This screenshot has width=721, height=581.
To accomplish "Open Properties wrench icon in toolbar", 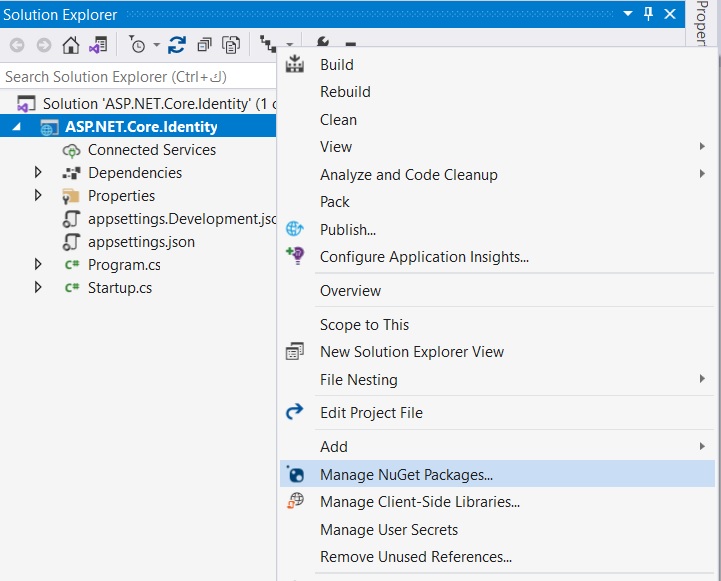I will coord(323,42).
